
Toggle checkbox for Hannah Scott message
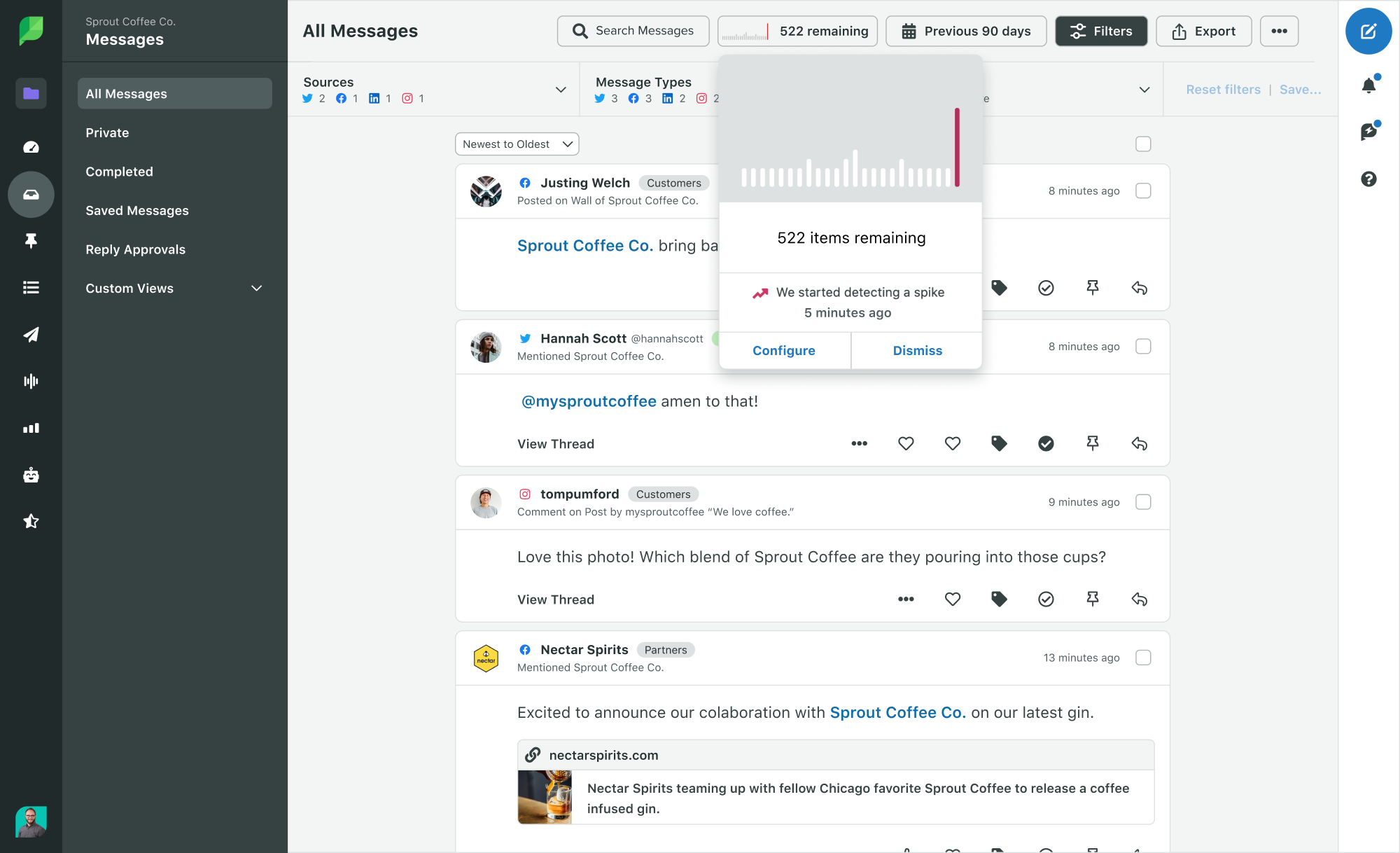(1143, 346)
